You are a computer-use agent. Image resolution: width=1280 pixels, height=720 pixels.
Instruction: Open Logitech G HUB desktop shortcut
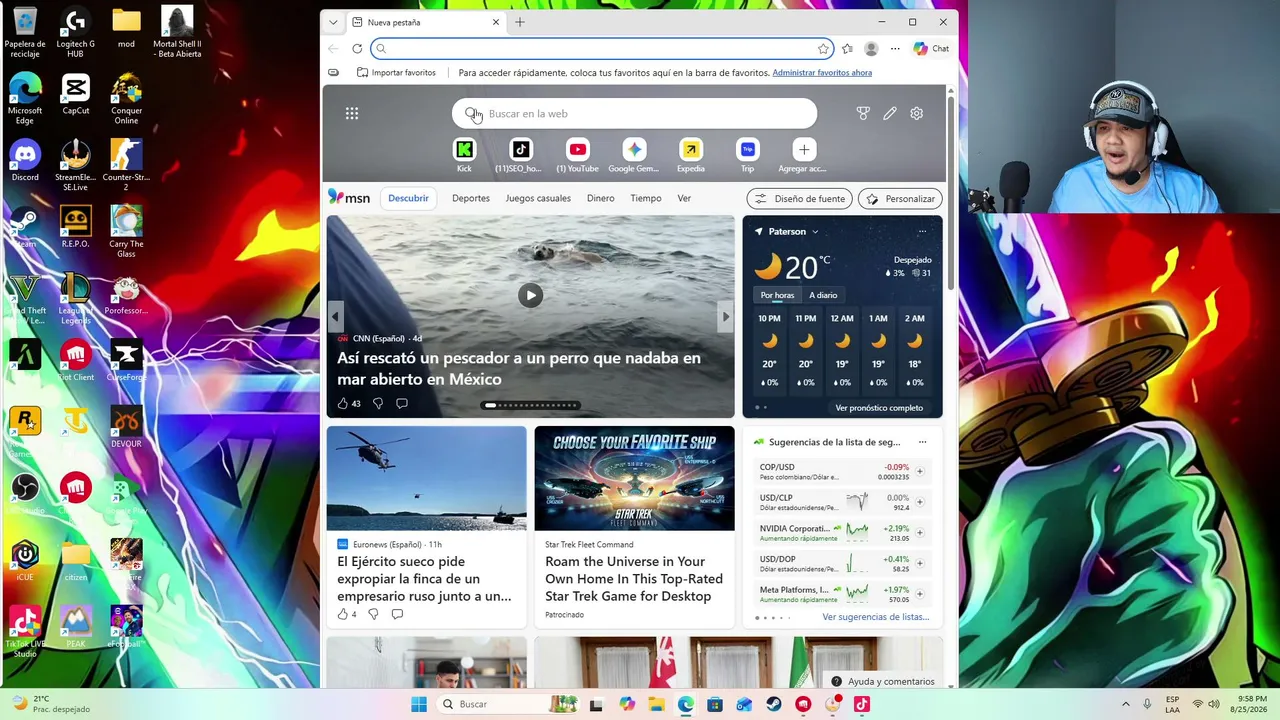click(x=75, y=33)
